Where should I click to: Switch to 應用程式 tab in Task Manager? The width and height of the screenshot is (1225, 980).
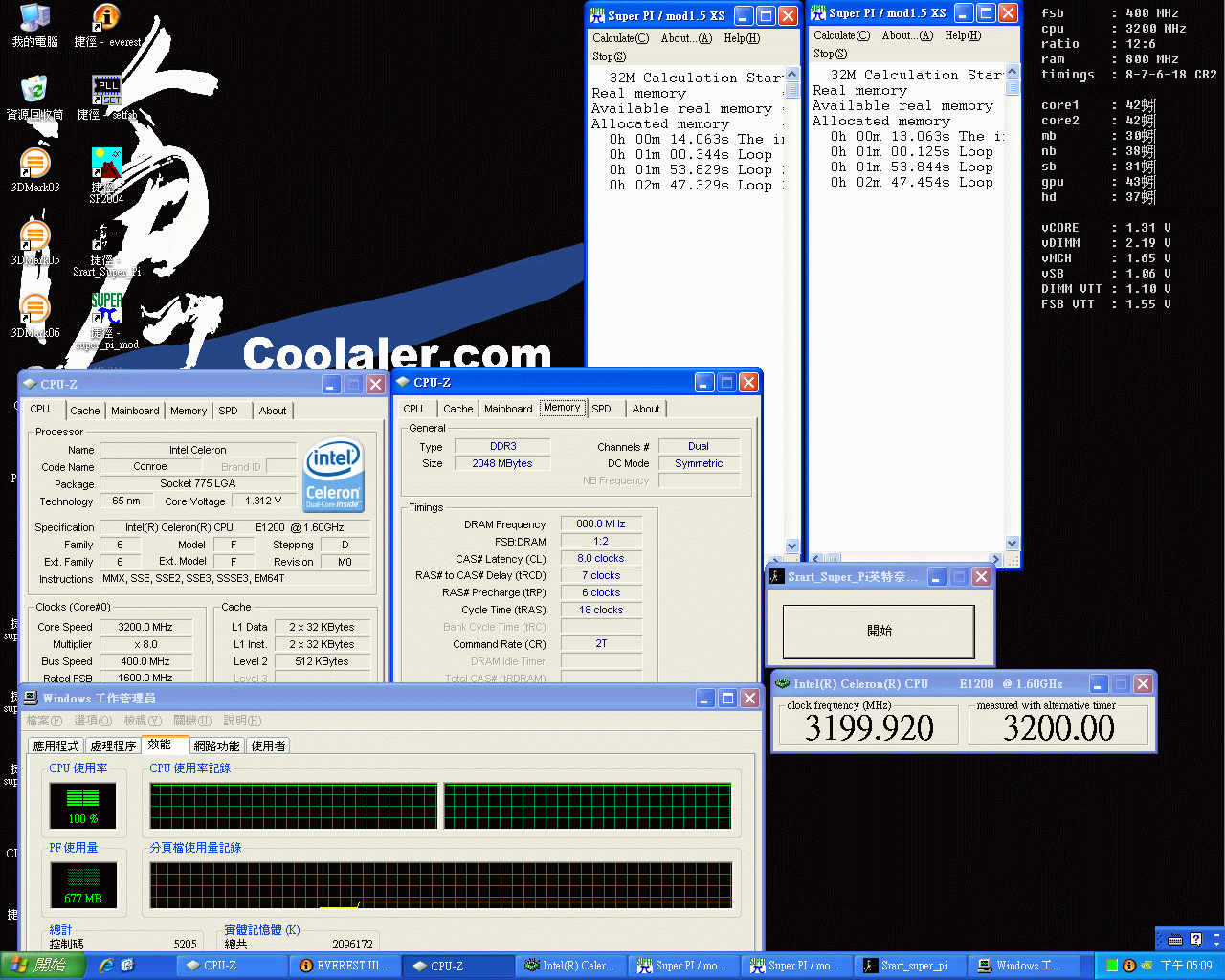[56, 746]
